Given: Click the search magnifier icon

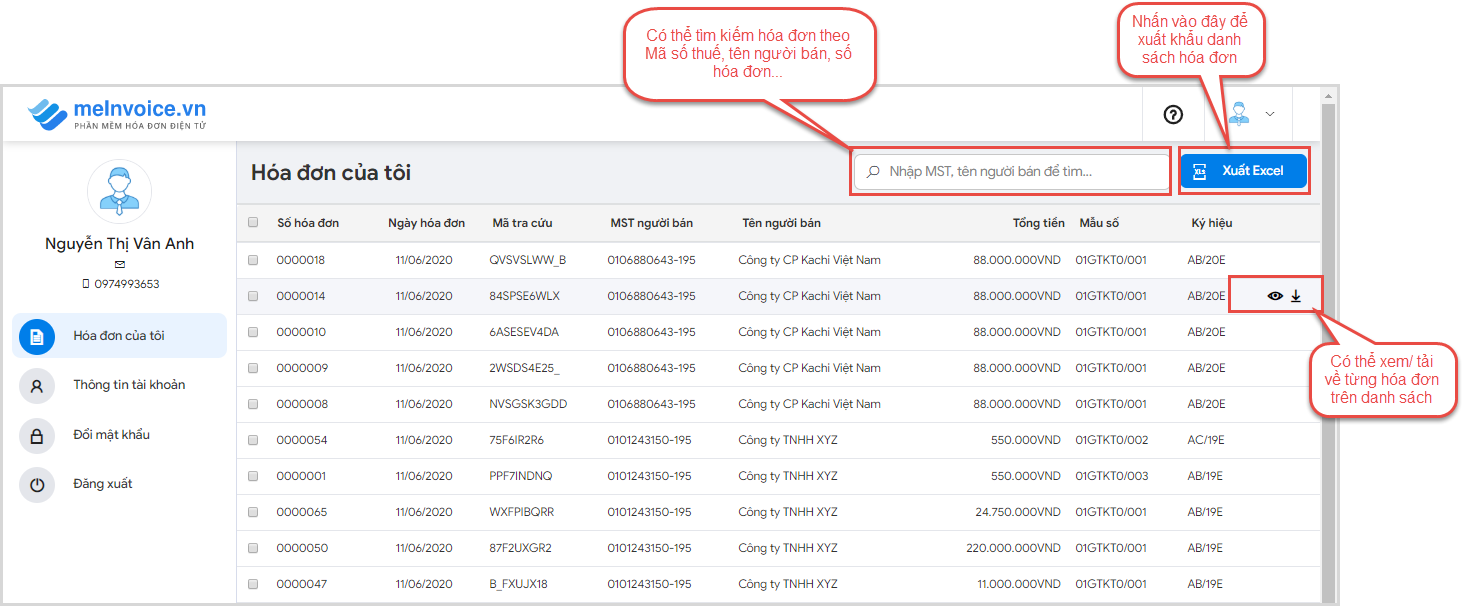Looking at the screenshot, I should tap(873, 171).
